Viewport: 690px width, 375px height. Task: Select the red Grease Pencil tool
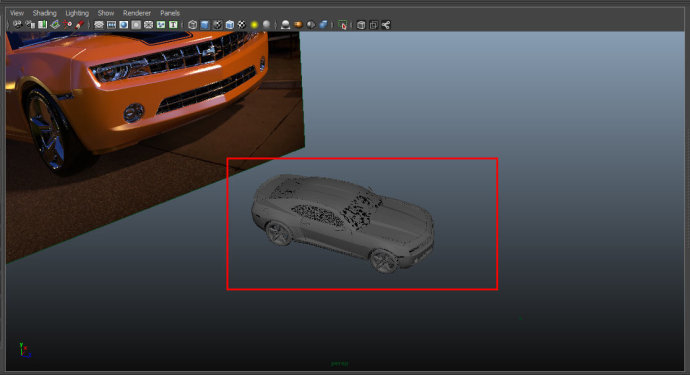tap(80, 25)
